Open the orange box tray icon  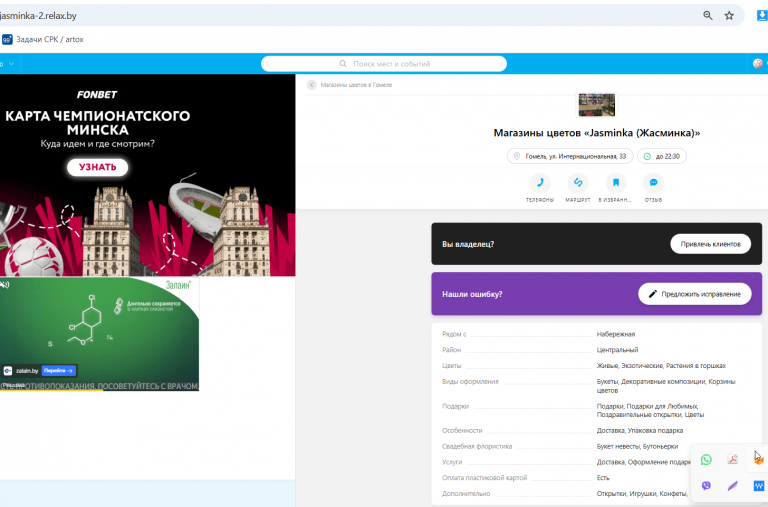point(759,459)
